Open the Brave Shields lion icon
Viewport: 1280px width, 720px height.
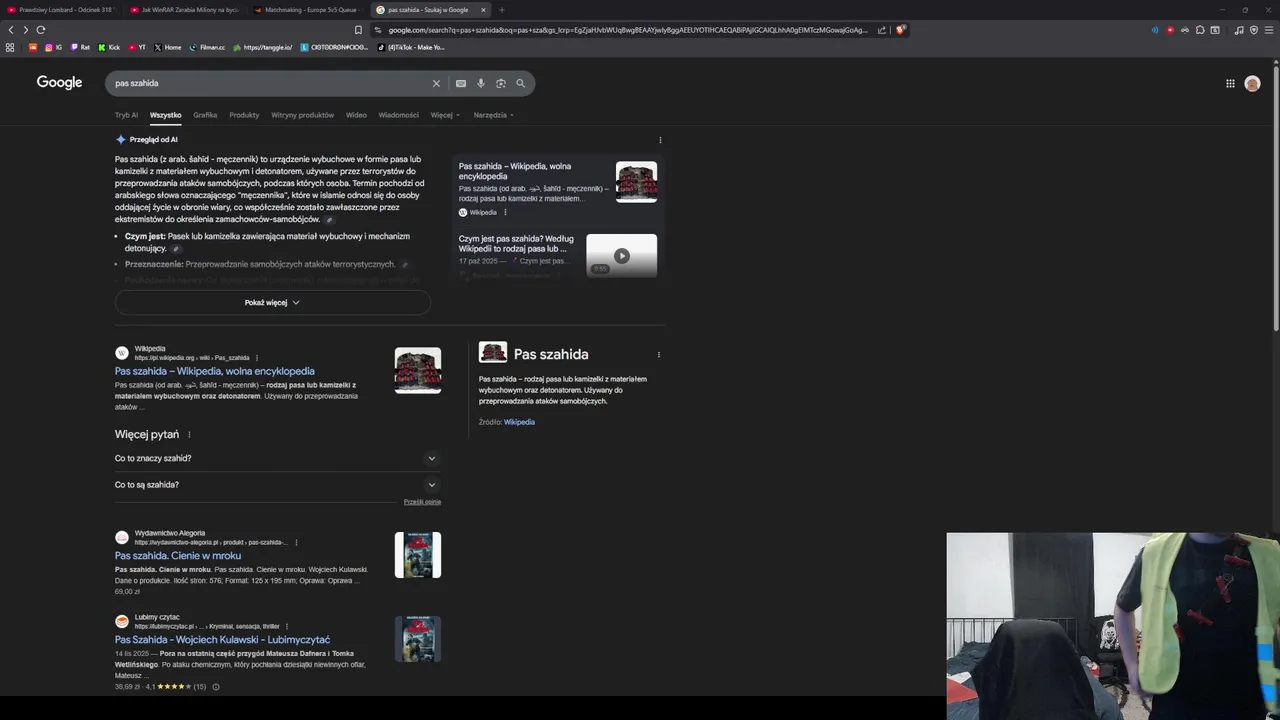[x=900, y=30]
